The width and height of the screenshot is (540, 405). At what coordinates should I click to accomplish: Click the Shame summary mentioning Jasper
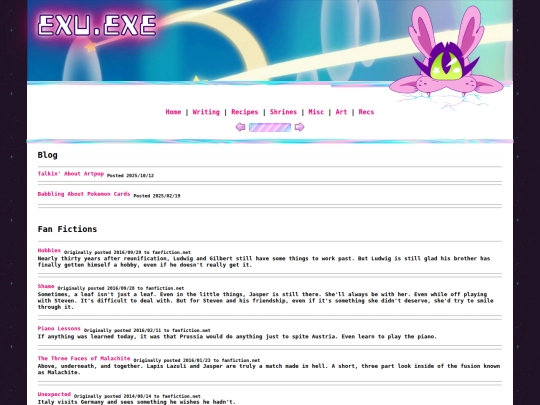pos(266,301)
